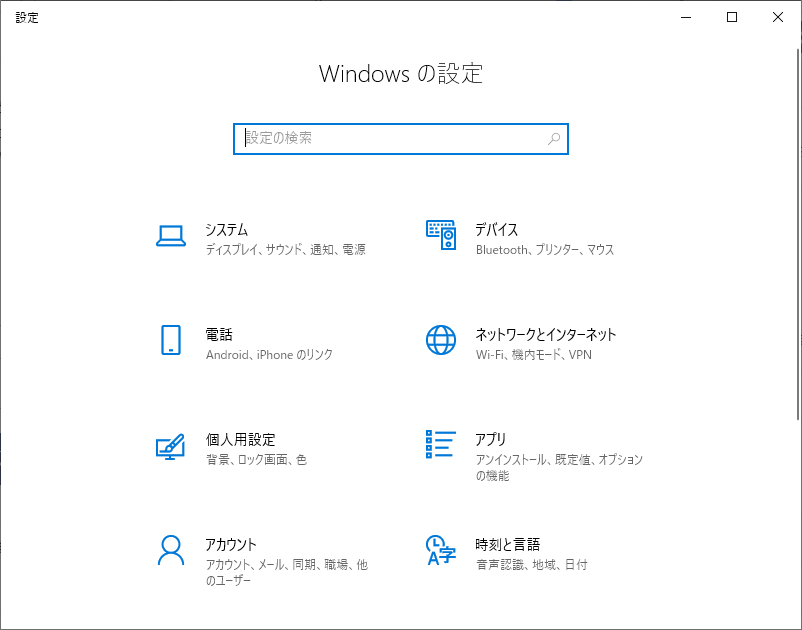This screenshot has width=802, height=630.
Task: Click the ネットワークとインターネット globe icon
Action: 441,340
